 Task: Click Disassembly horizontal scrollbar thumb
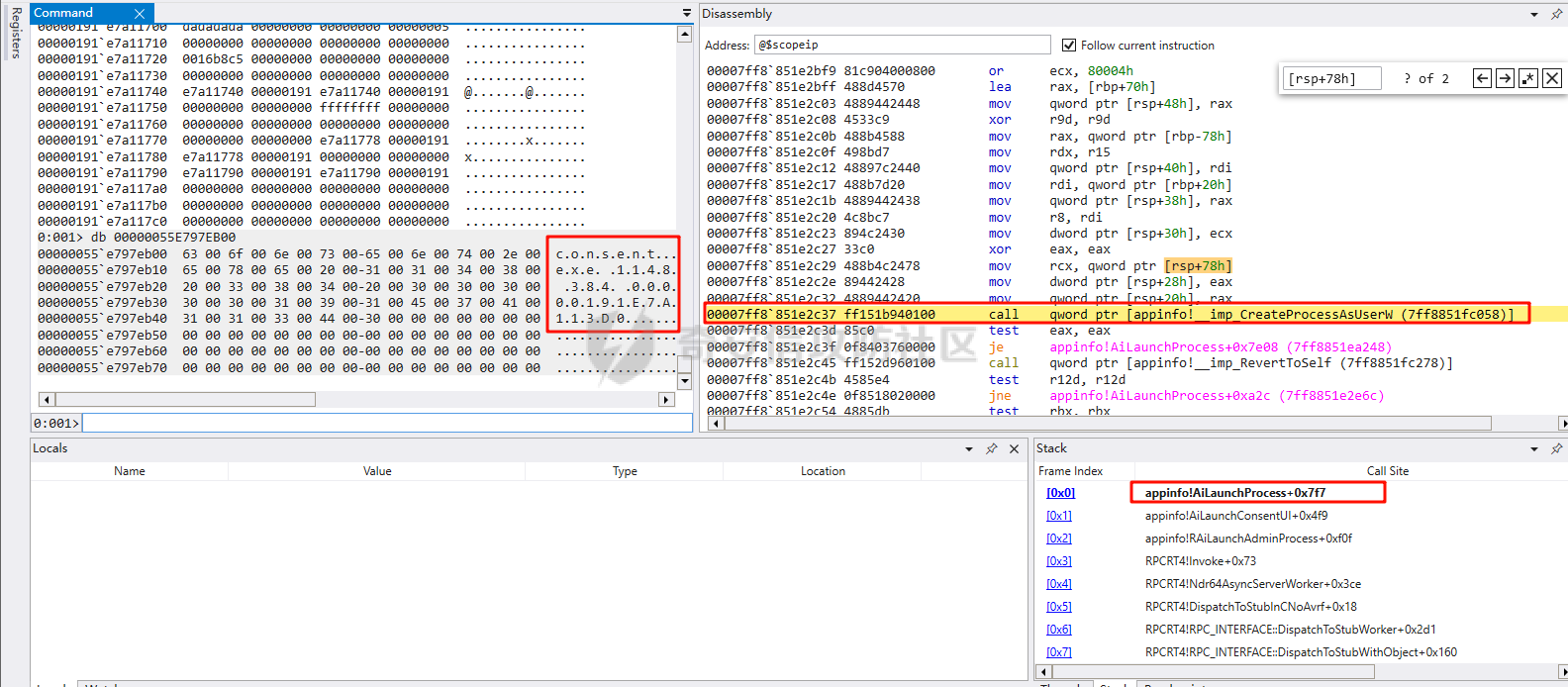(1109, 423)
